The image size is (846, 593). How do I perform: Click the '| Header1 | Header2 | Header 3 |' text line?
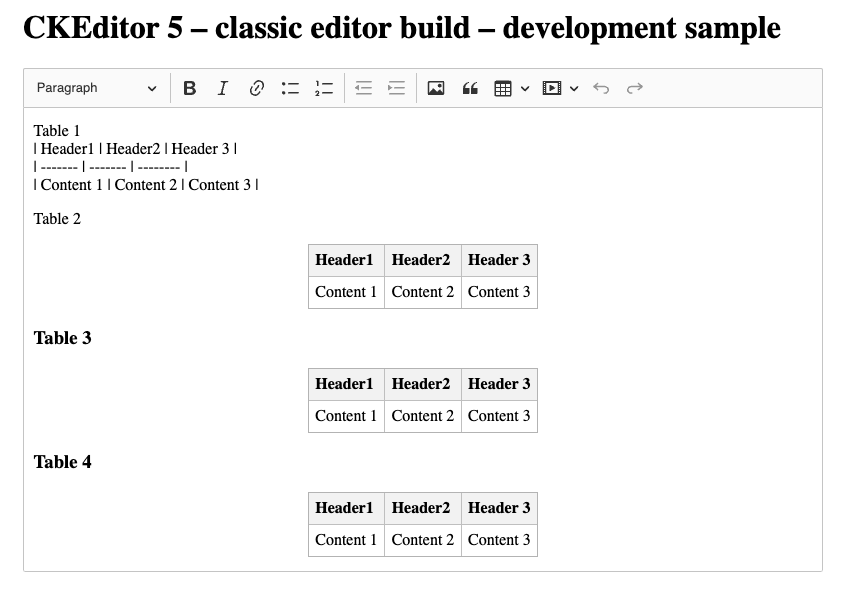click(x=135, y=149)
